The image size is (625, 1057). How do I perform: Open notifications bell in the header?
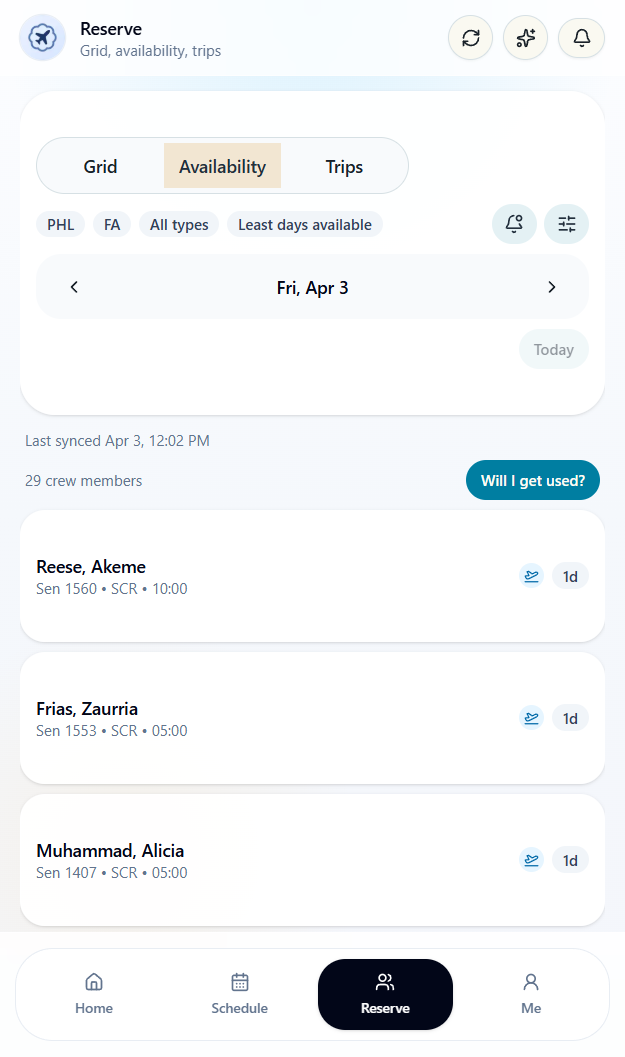point(581,38)
